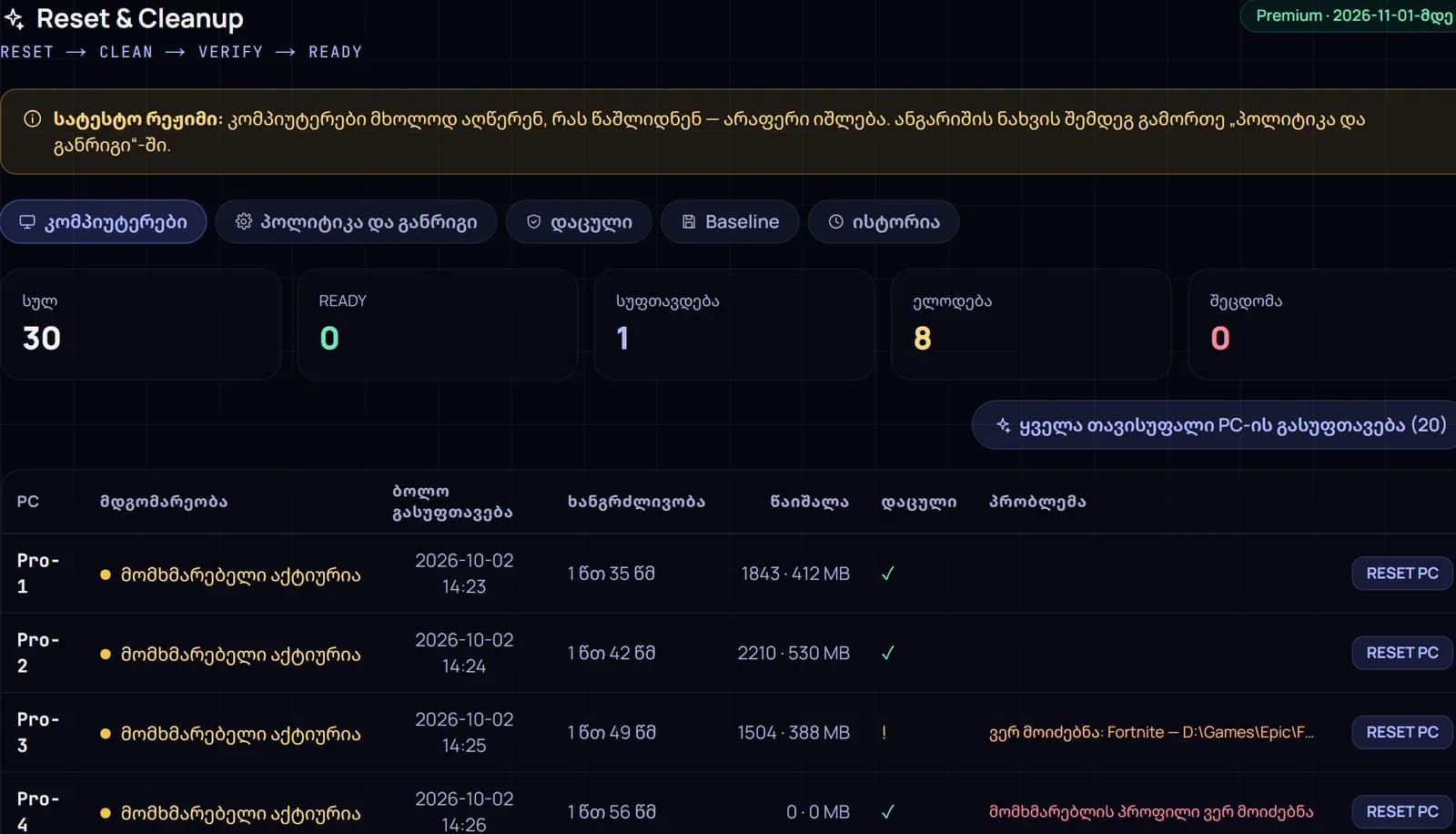This screenshot has height=834, width=1456.
Task: Click the 1843 · 412 MB deleted value
Action: click(x=795, y=574)
